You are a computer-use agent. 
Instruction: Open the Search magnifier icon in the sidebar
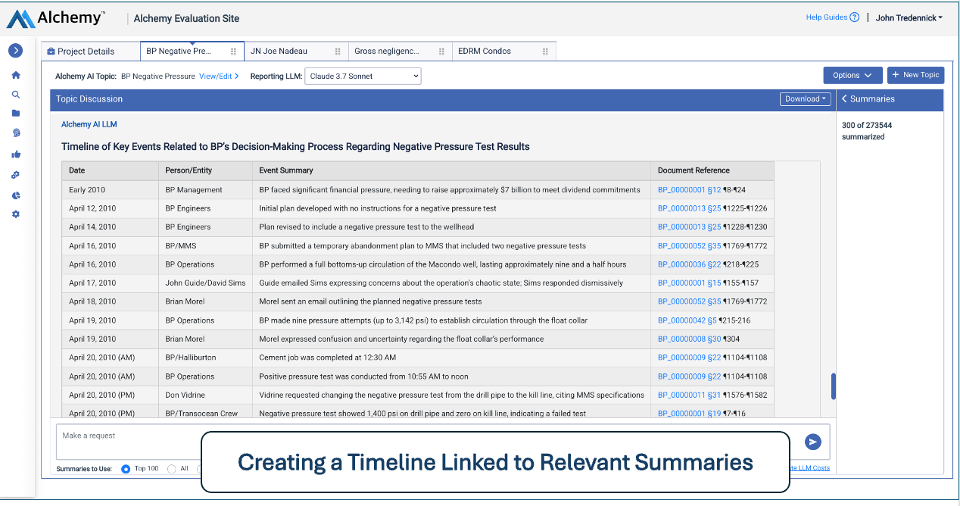pos(16,94)
